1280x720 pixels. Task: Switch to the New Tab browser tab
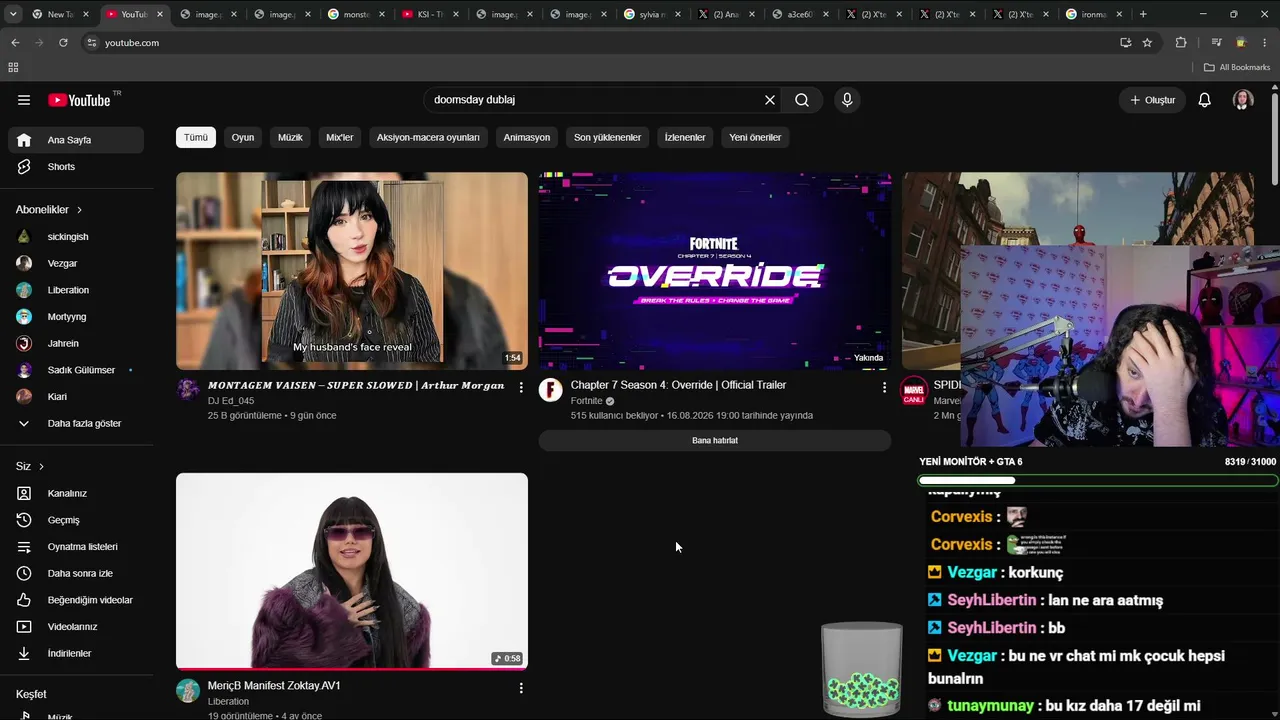point(60,14)
